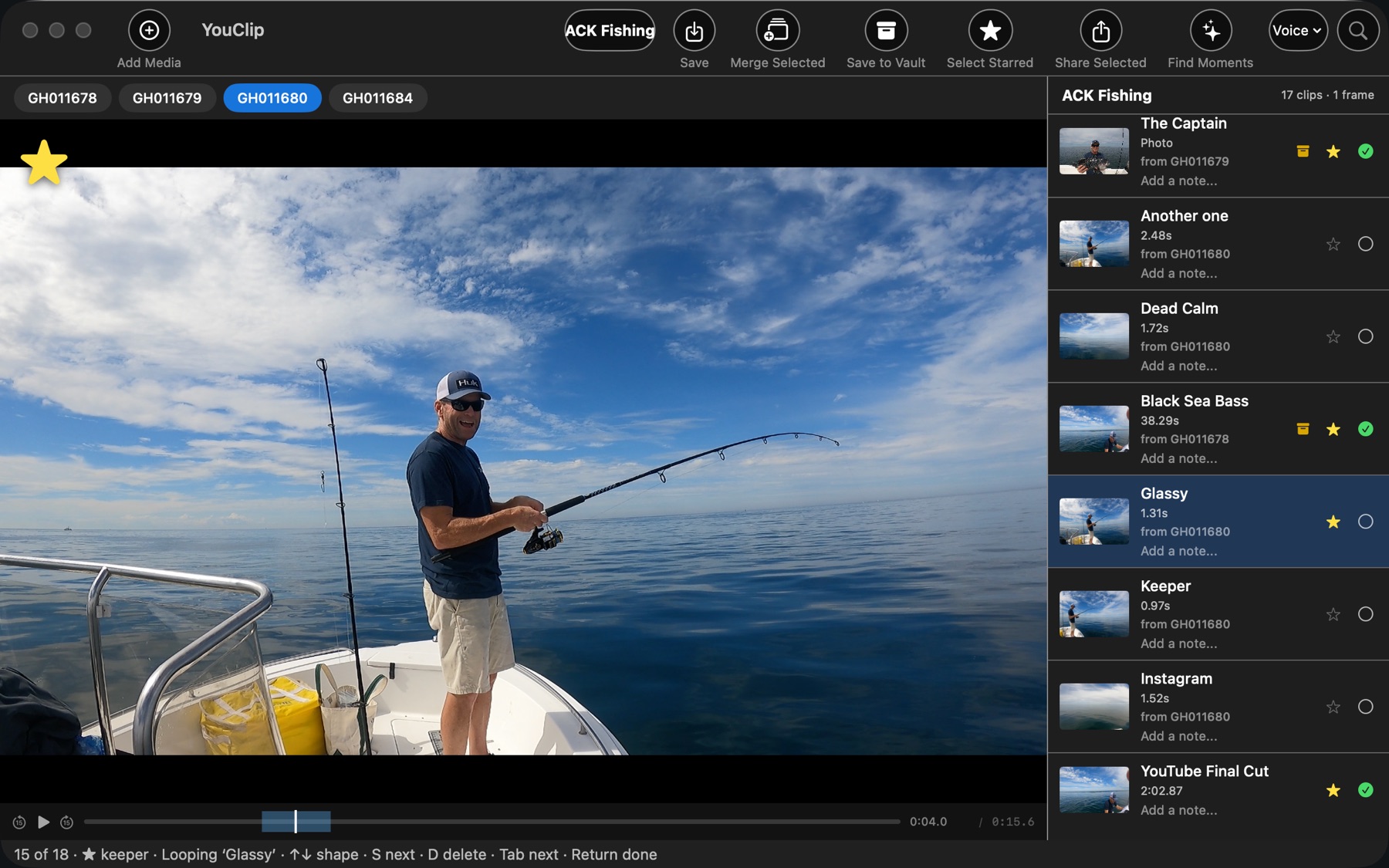Click the Select Starred icon
This screenshot has height=868, width=1389.
point(990,30)
